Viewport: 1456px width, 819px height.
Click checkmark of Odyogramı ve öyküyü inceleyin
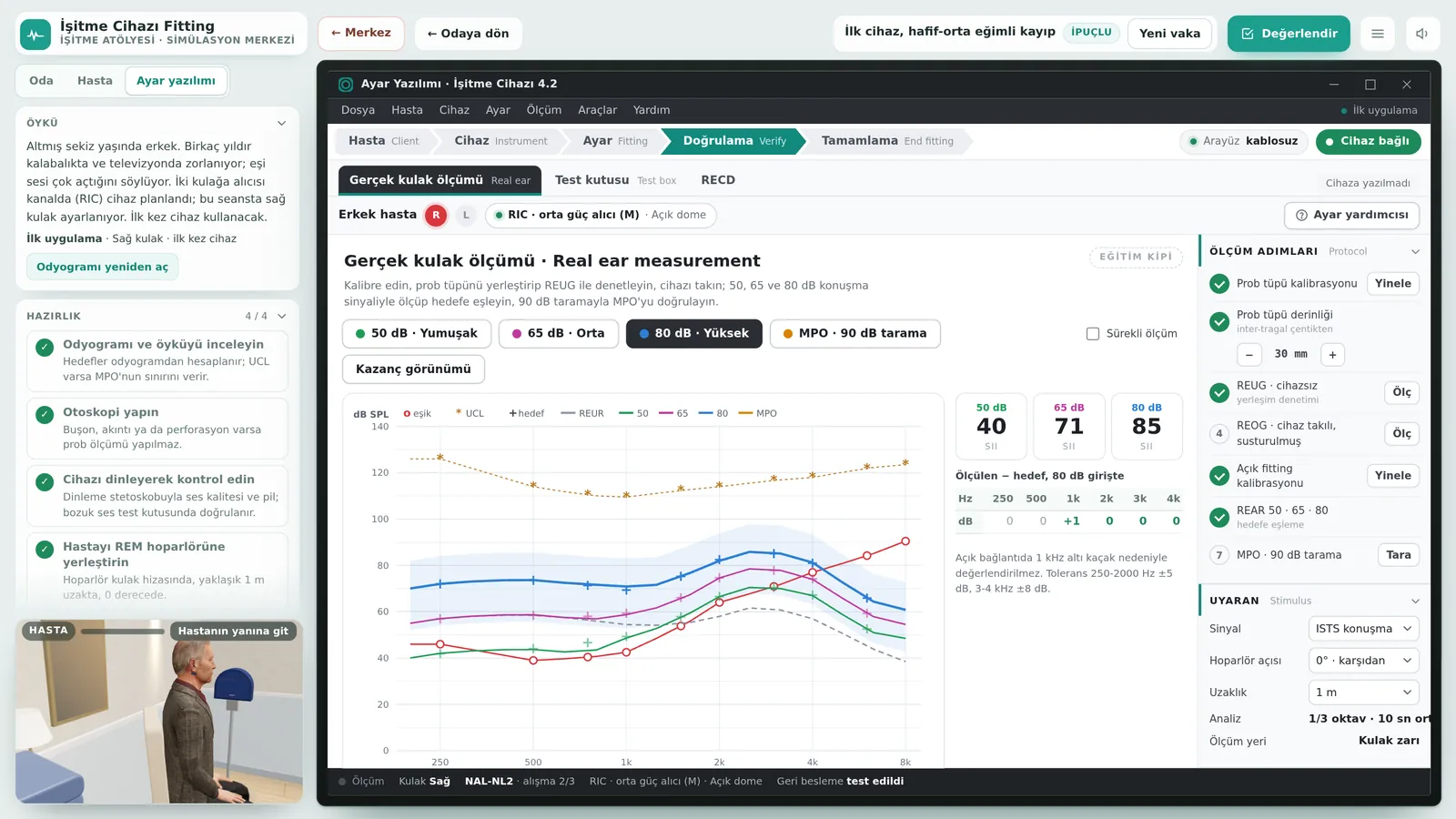click(45, 348)
